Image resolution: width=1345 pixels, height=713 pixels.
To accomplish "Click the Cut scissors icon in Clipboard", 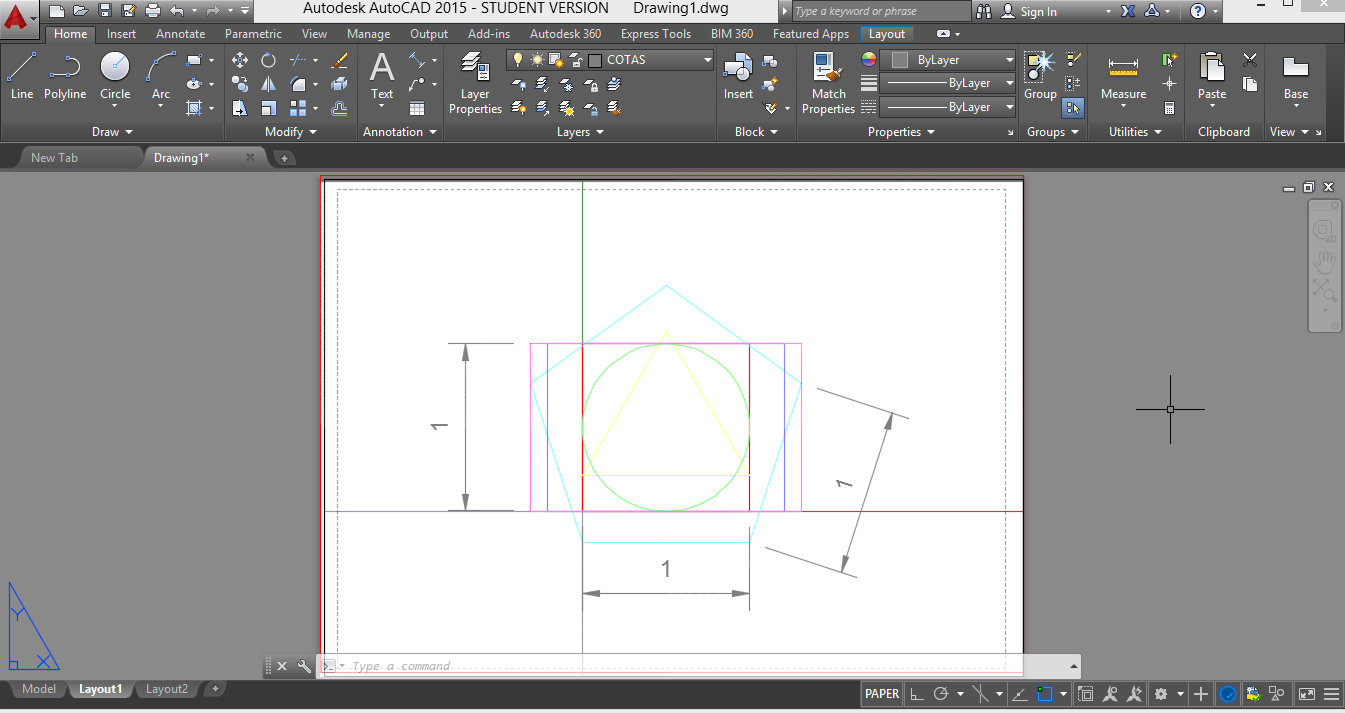I will click(x=1250, y=60).
